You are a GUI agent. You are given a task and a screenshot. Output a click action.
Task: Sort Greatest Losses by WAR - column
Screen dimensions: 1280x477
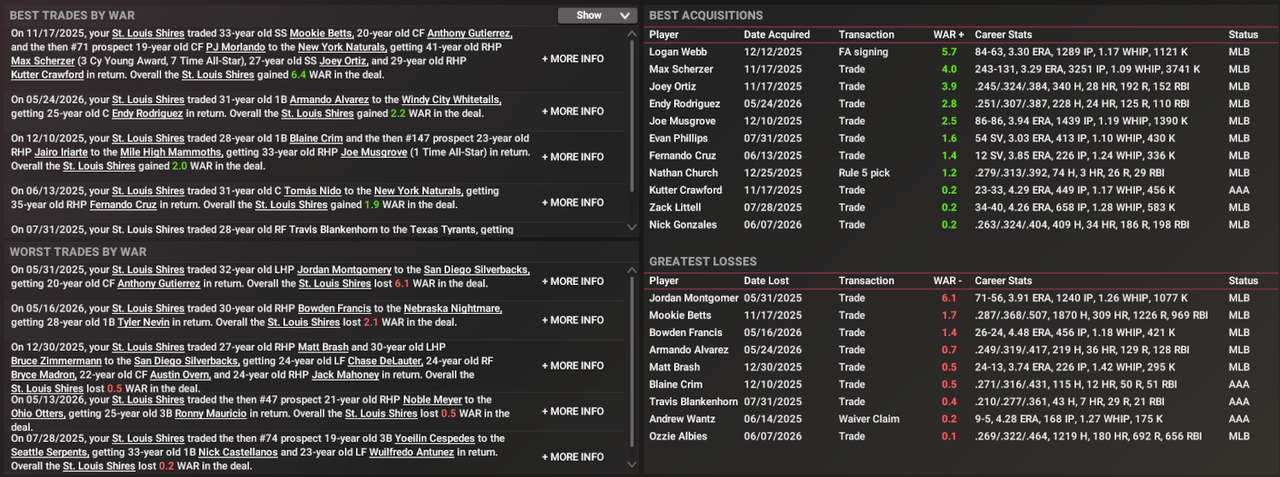click(x=949, y=281)
